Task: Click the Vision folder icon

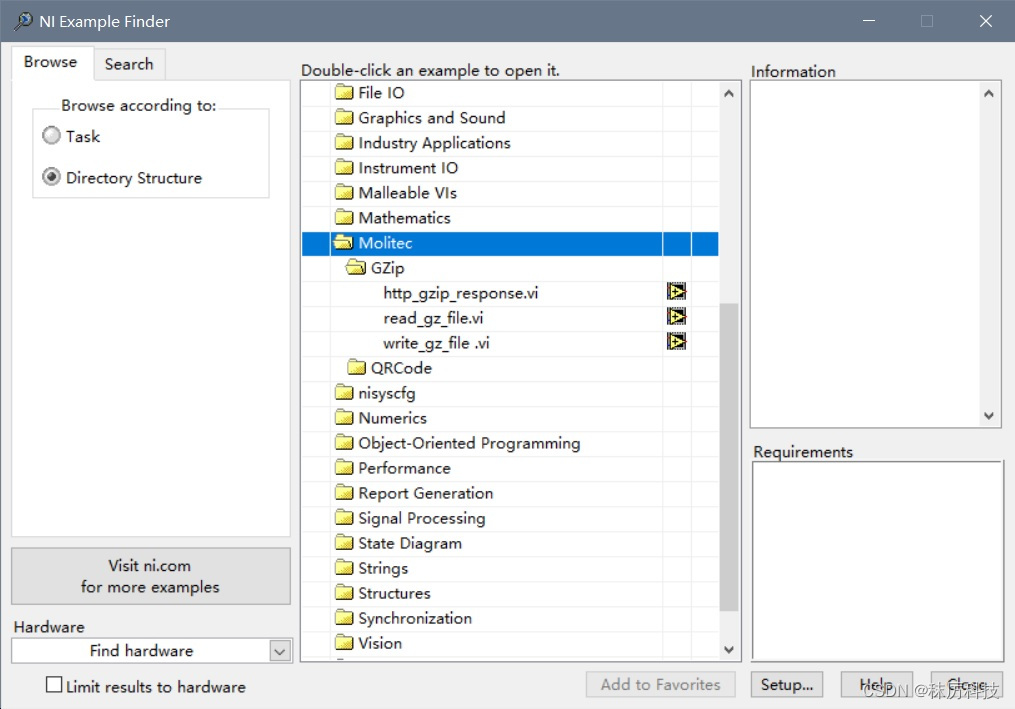Action: (344, 643)
